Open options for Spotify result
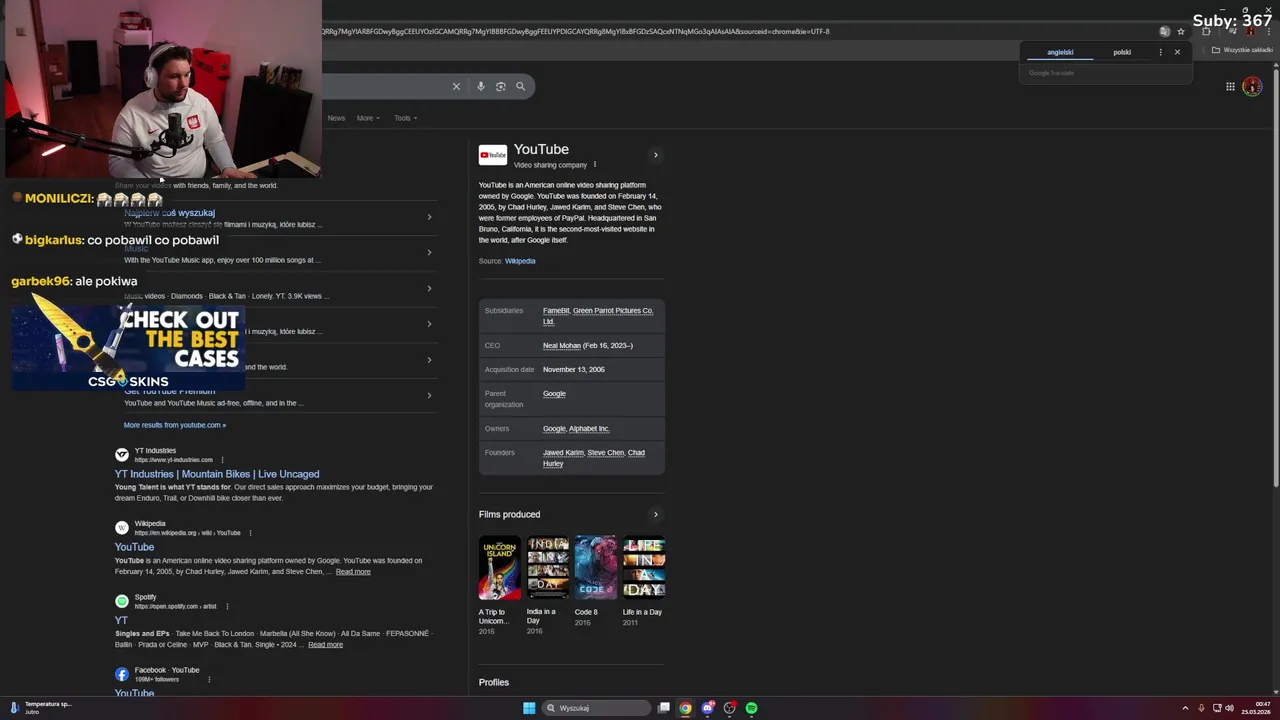 point(227,606)
